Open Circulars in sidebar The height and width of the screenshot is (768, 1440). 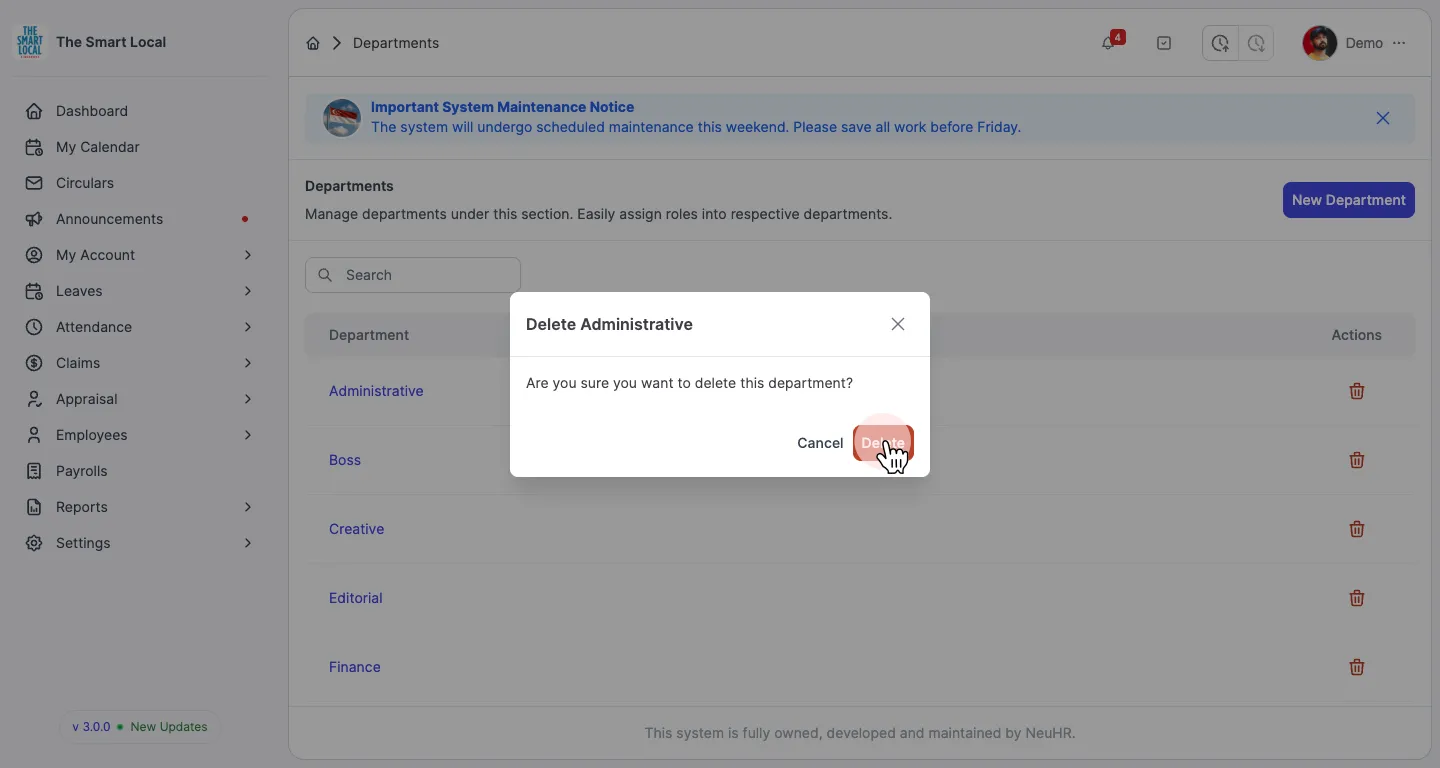pyautogui.click(x=138, y=183)
